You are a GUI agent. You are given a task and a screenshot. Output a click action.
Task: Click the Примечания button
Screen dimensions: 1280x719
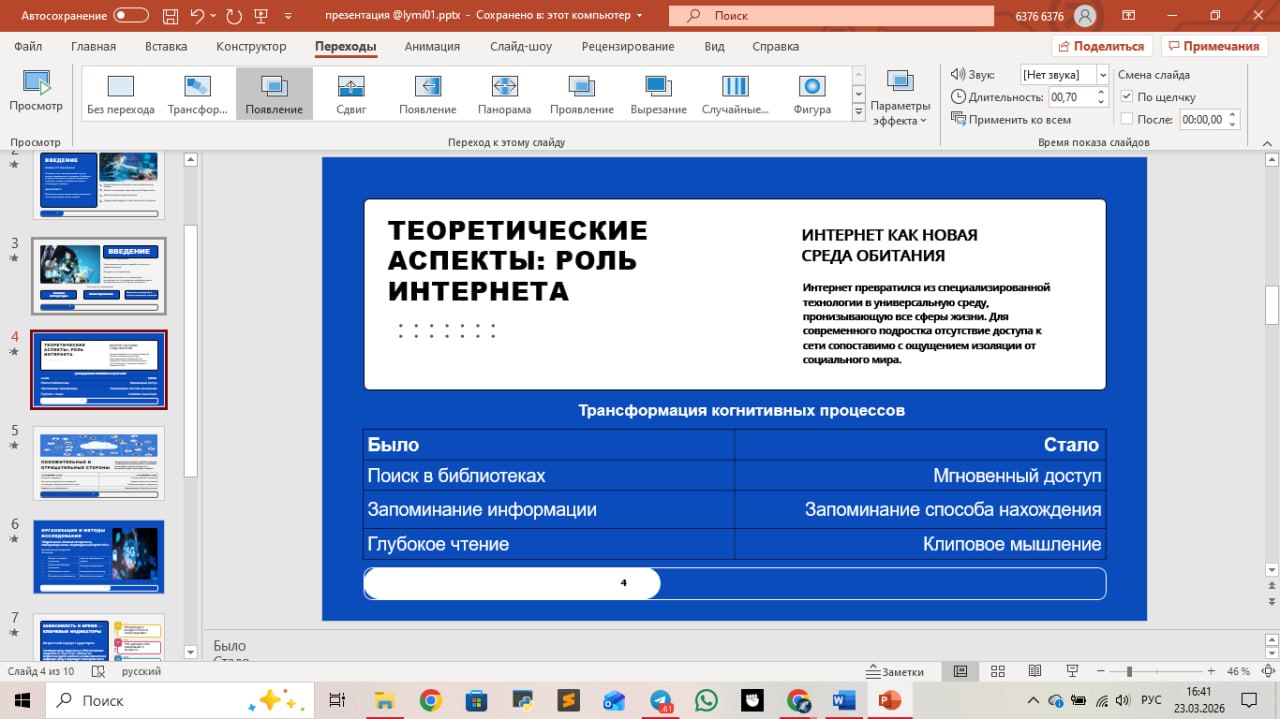click(1214, 46)
